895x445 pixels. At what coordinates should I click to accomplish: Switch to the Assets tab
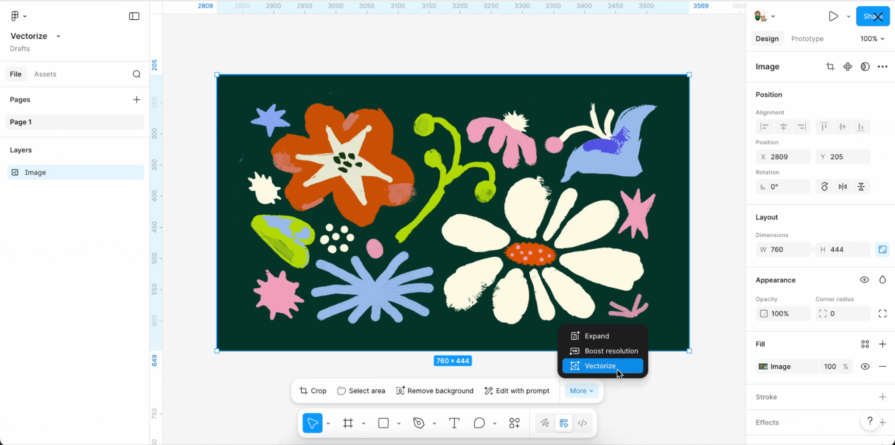(x=45, y=74)
